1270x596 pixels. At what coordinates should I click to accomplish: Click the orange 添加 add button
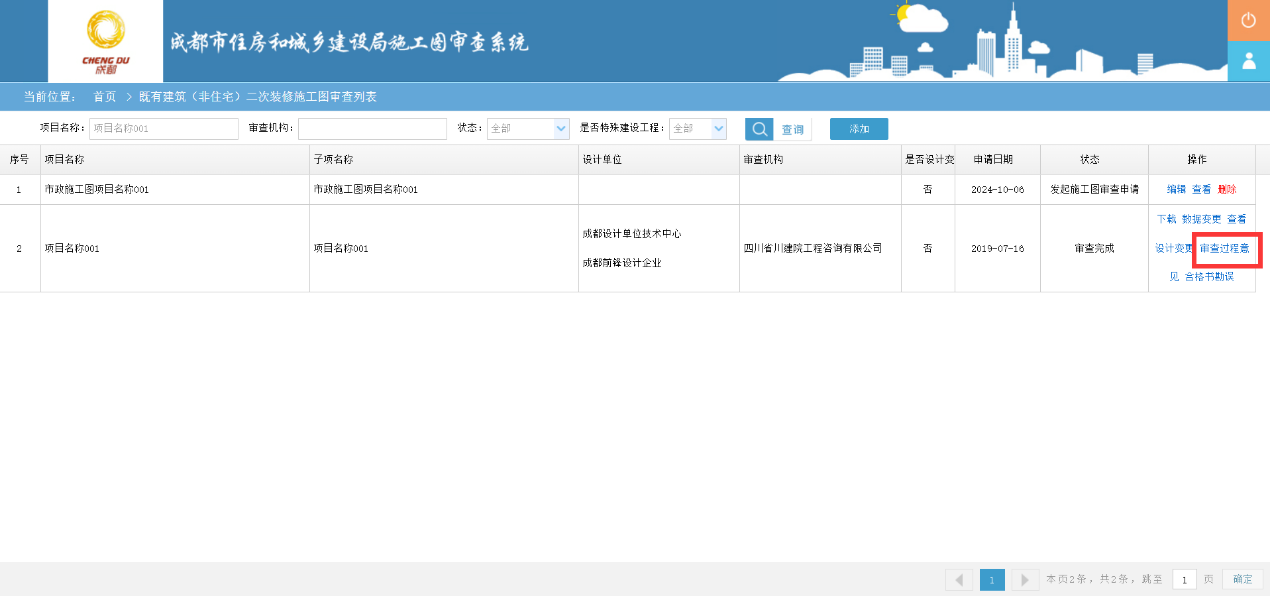click(858, 128)
